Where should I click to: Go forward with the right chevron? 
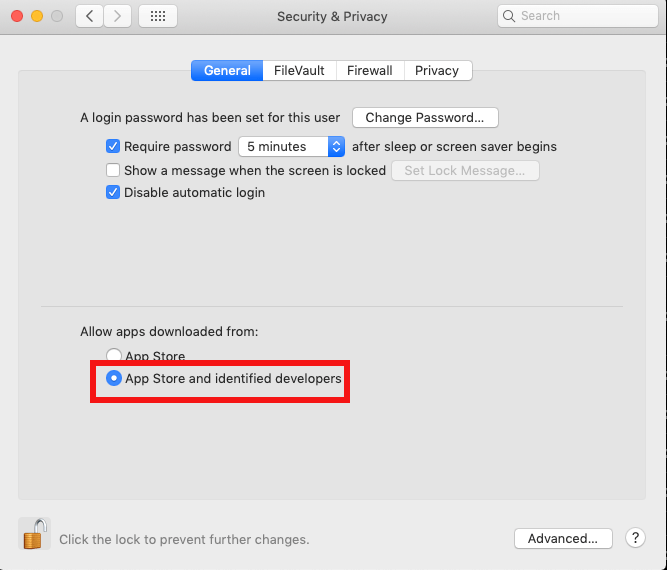[117, 16]
